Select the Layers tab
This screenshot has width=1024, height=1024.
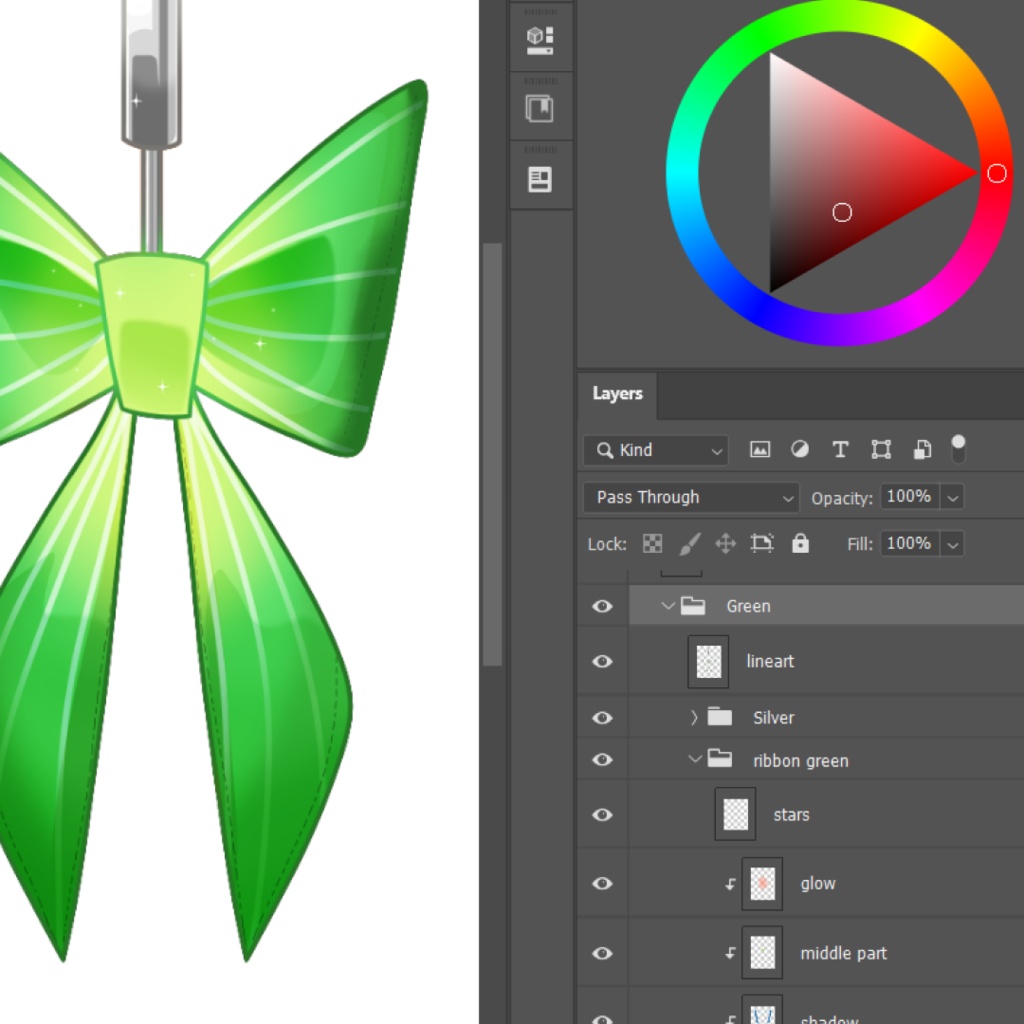617,394
